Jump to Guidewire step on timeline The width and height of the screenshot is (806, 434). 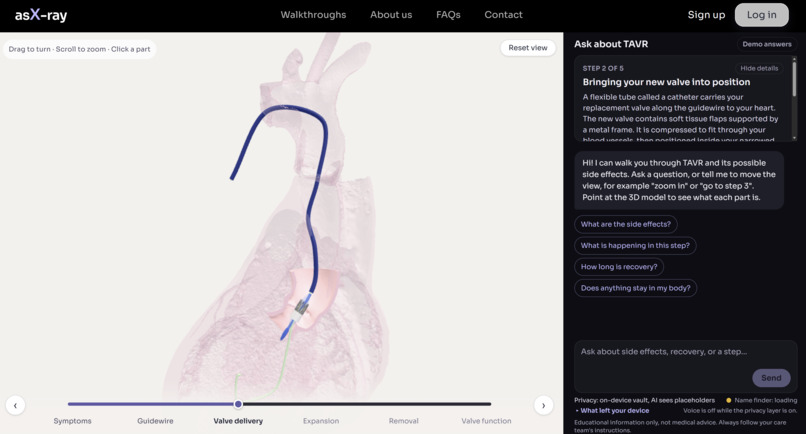155,421
